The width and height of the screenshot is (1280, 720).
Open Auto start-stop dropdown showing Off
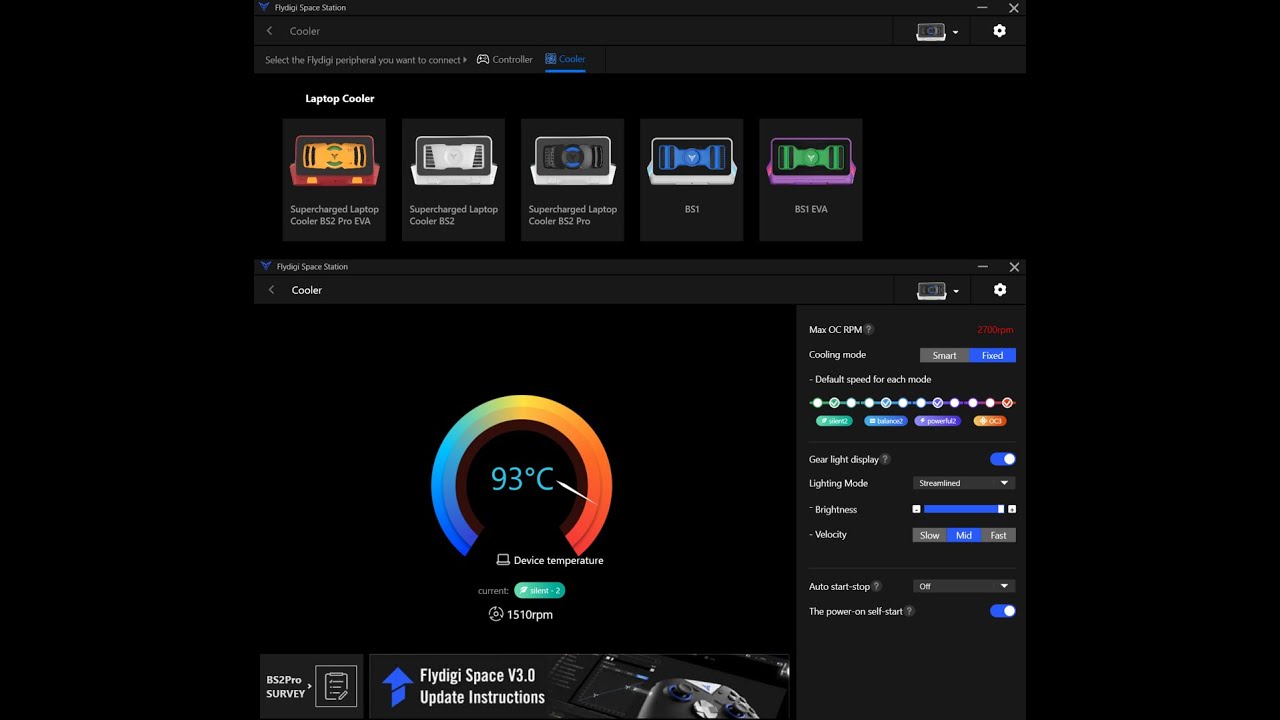click(964, 586)
